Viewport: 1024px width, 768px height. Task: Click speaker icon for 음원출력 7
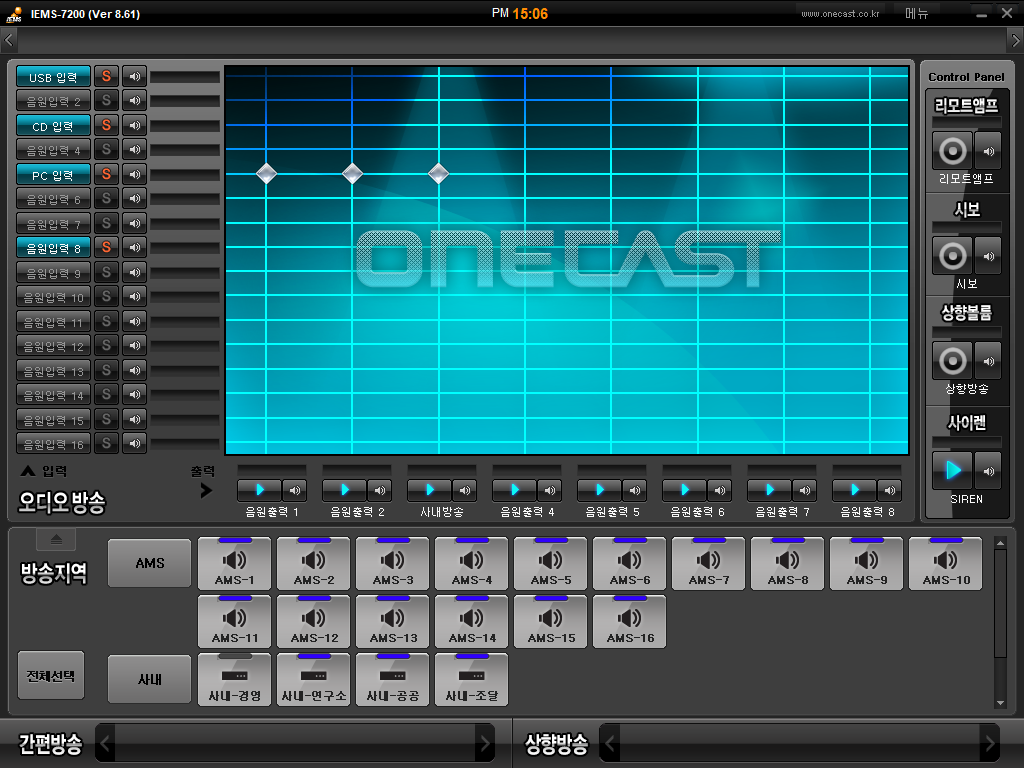coord(804,490)
